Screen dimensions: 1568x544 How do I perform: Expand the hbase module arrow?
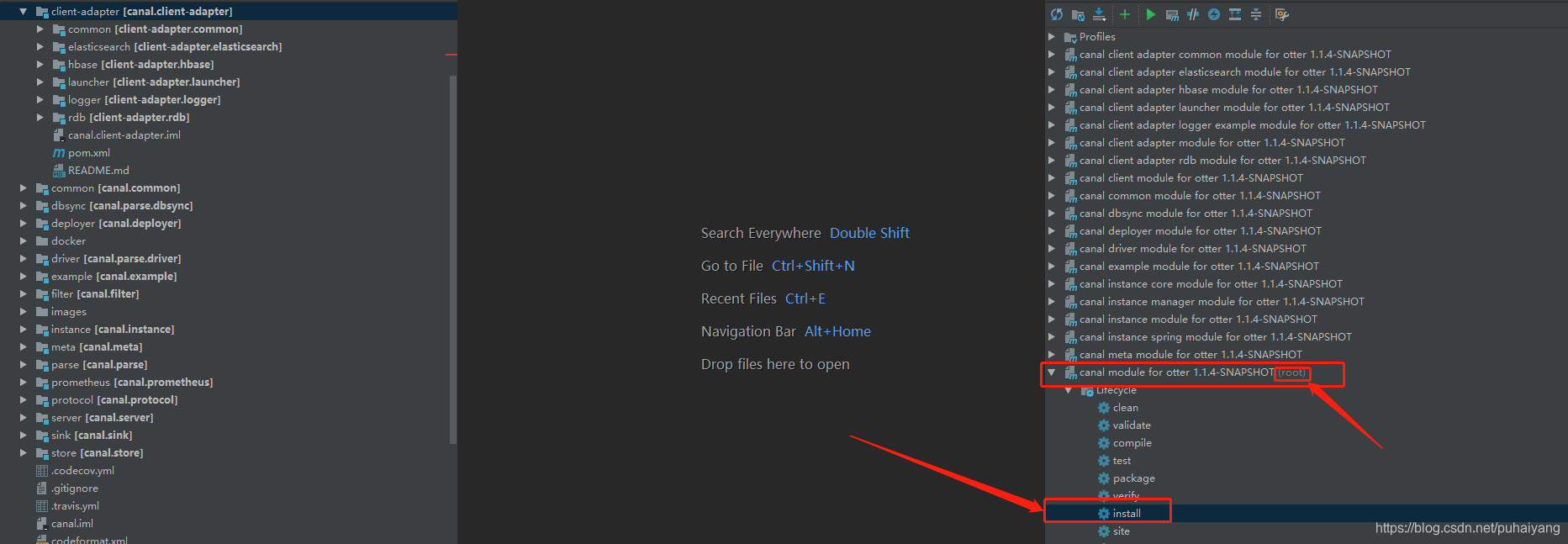pyautogui.click(x=40, y=65)
